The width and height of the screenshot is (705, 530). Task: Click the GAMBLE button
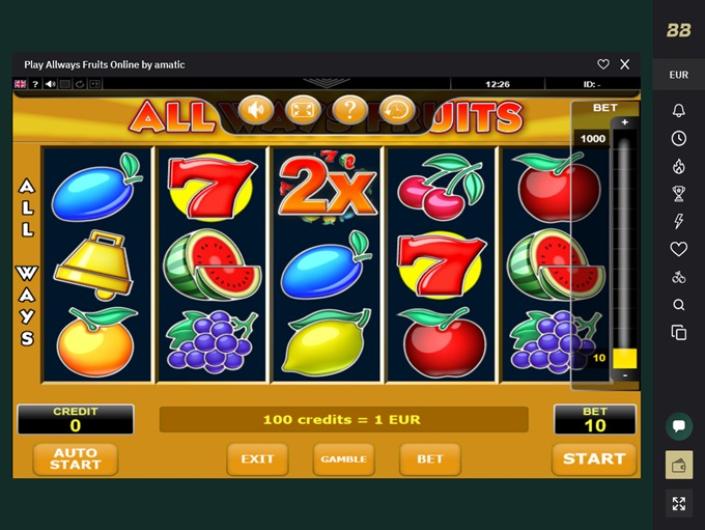pyautogui.click(x=344, y=459)
